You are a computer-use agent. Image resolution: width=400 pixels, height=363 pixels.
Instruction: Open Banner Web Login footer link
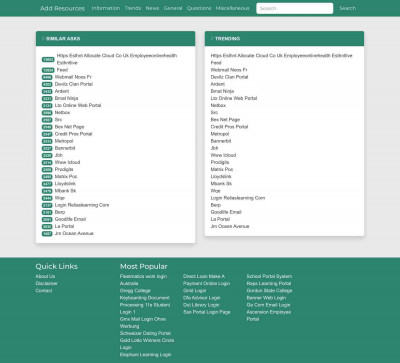pos(266,298)
